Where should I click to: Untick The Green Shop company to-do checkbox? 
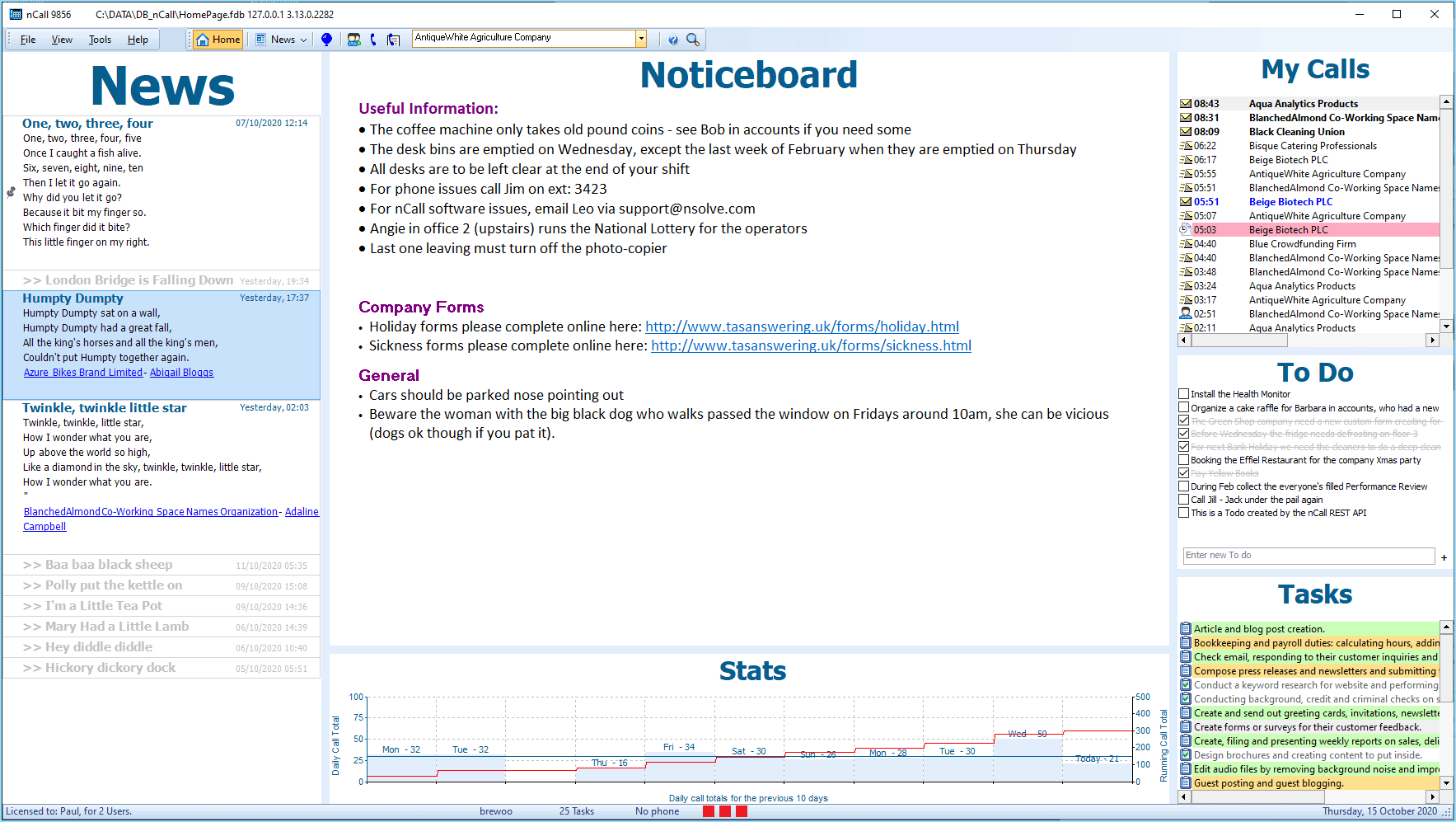tap(1184, 420)
